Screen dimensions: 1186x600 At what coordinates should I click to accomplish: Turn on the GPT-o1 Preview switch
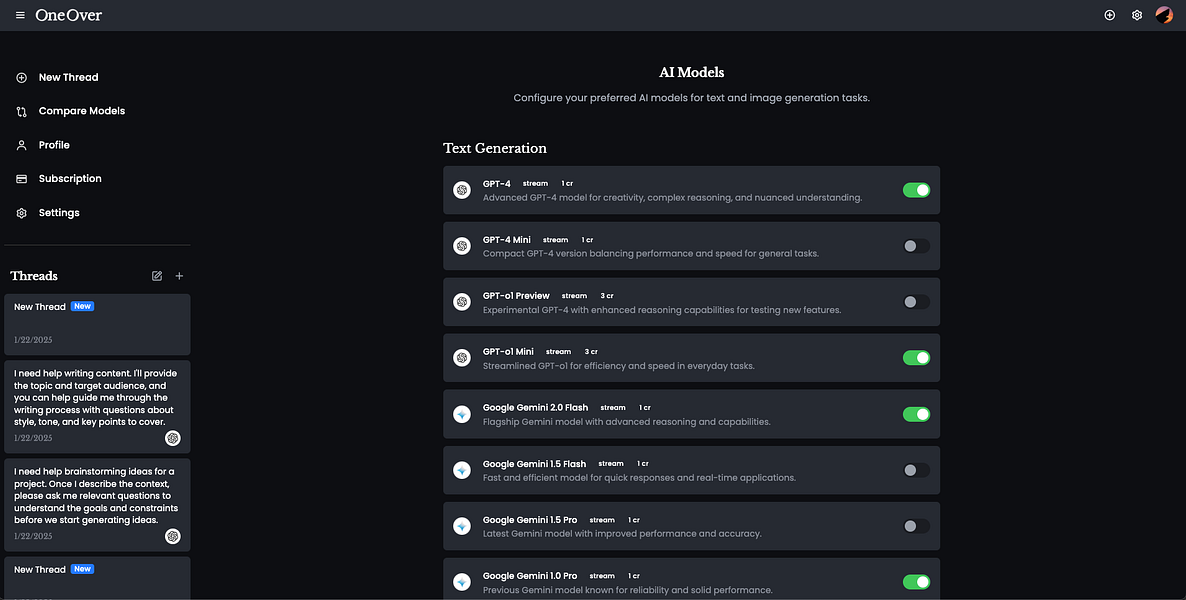pos(916,302)
